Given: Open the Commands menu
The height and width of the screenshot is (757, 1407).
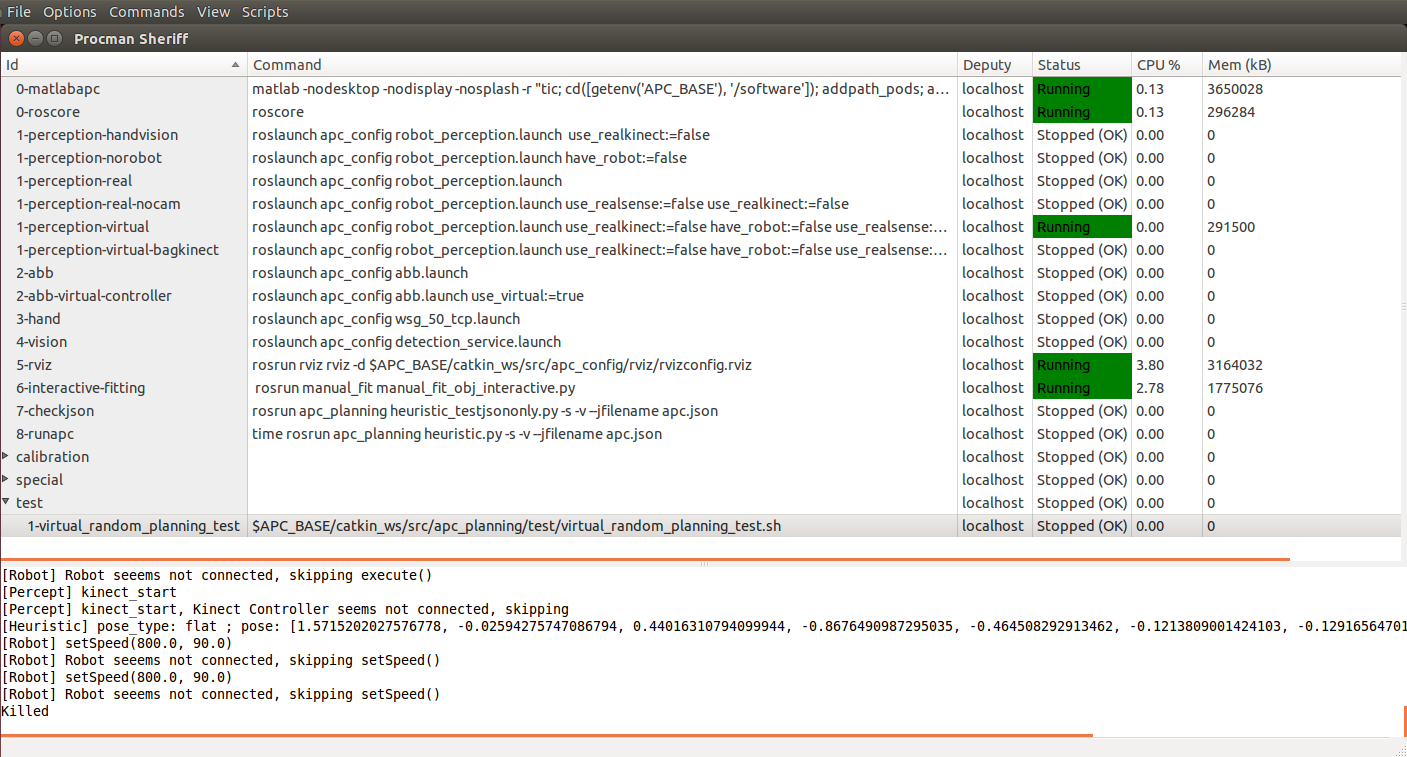Looking at the screenshot, I should pyautogui.click(x=147, y=12).
